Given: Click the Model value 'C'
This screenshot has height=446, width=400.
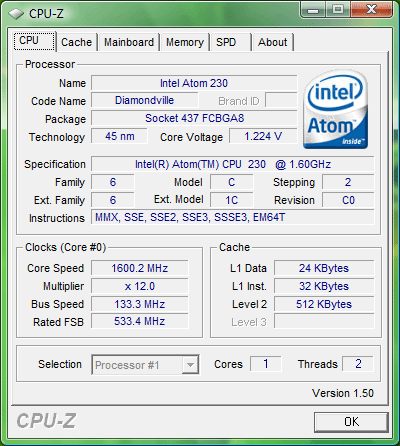Looking at the screenshot, I should pos(231,182).
